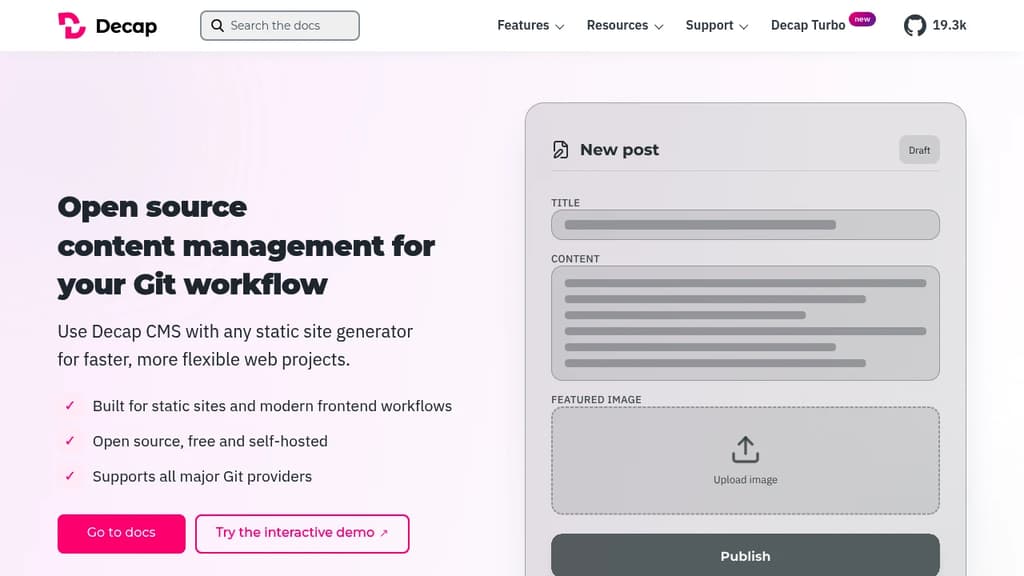Open the GitHub repository icon

[915, 25]
